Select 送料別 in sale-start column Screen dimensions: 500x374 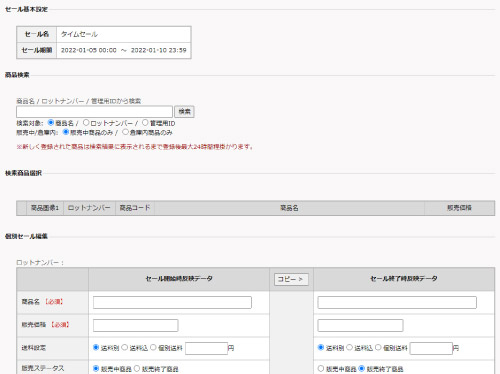(x=96, y=347)
